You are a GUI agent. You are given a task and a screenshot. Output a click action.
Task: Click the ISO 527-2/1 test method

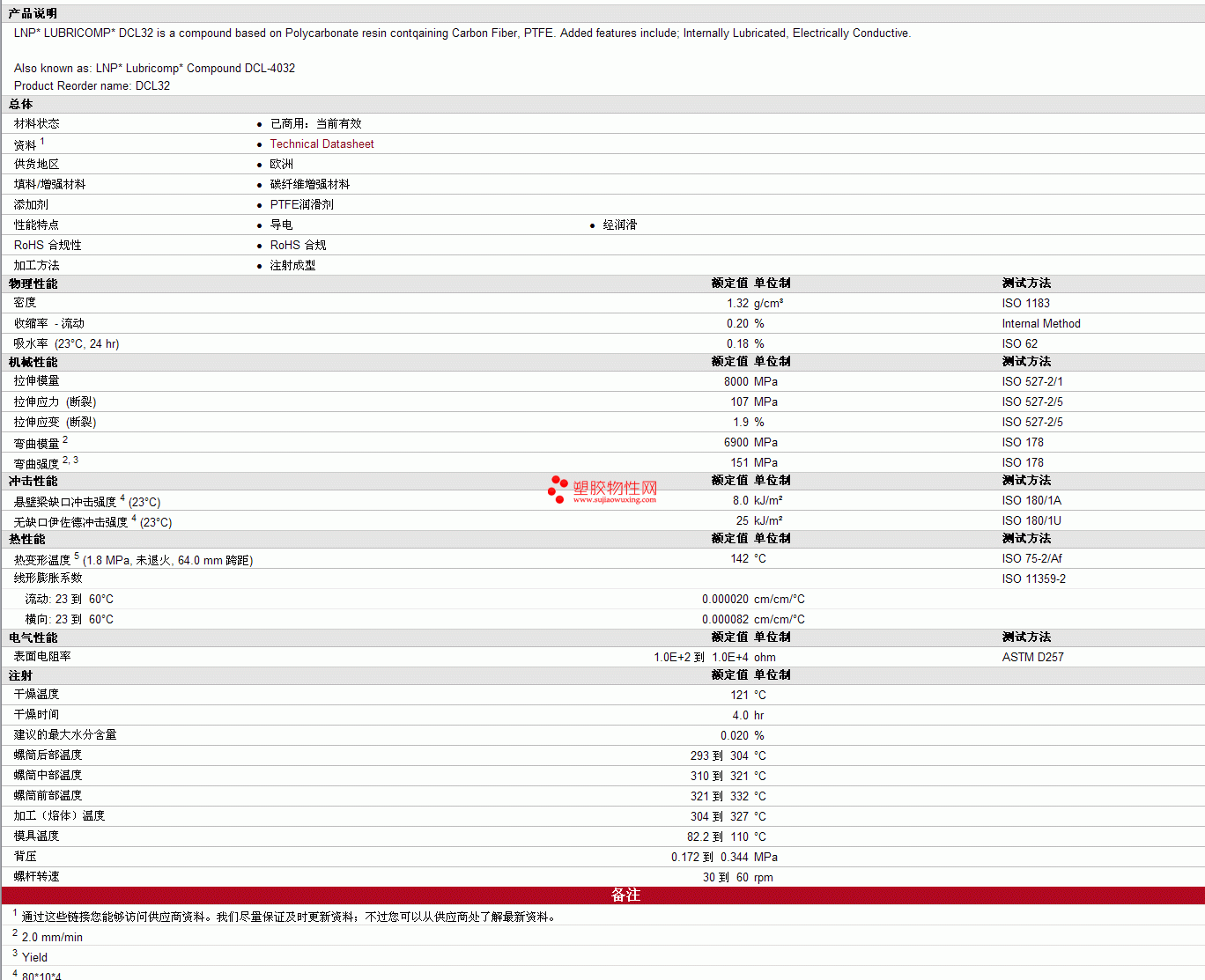point(1032,381)
